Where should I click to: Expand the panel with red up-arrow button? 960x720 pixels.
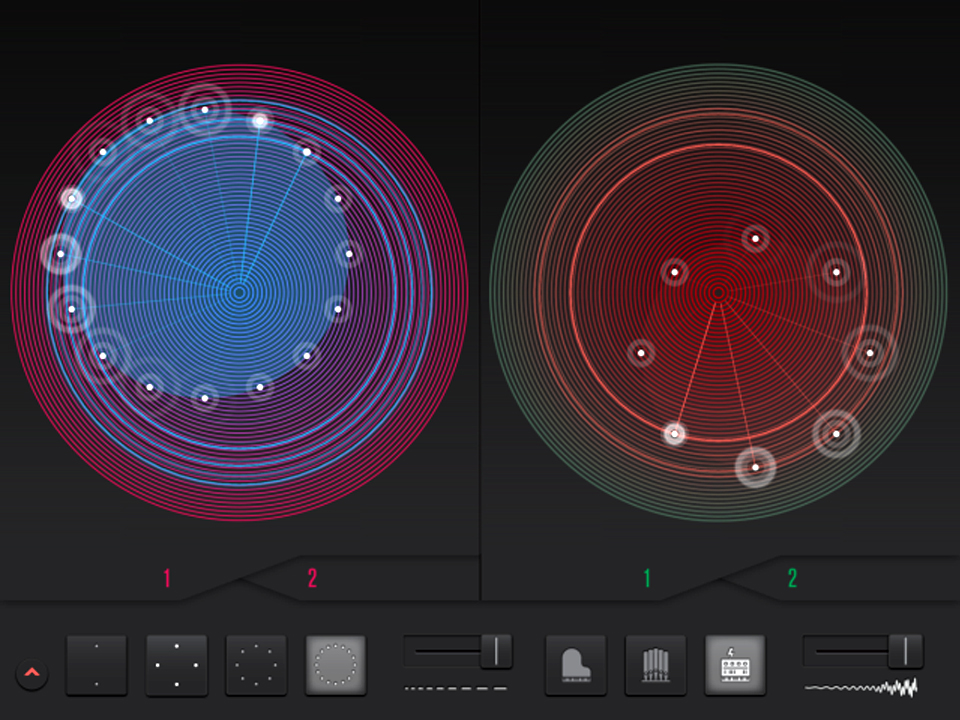click(31, 673)
